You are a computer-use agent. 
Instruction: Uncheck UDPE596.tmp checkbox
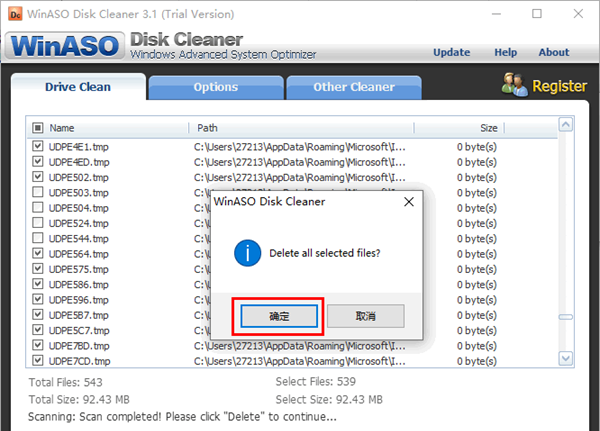click(38, 299)
